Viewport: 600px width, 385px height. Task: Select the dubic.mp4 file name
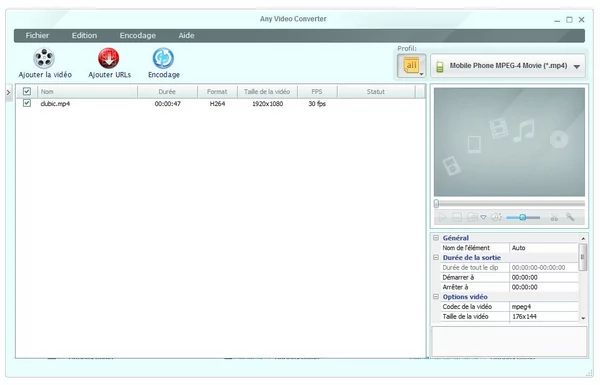pyautogui.click(x=55, y=104)
